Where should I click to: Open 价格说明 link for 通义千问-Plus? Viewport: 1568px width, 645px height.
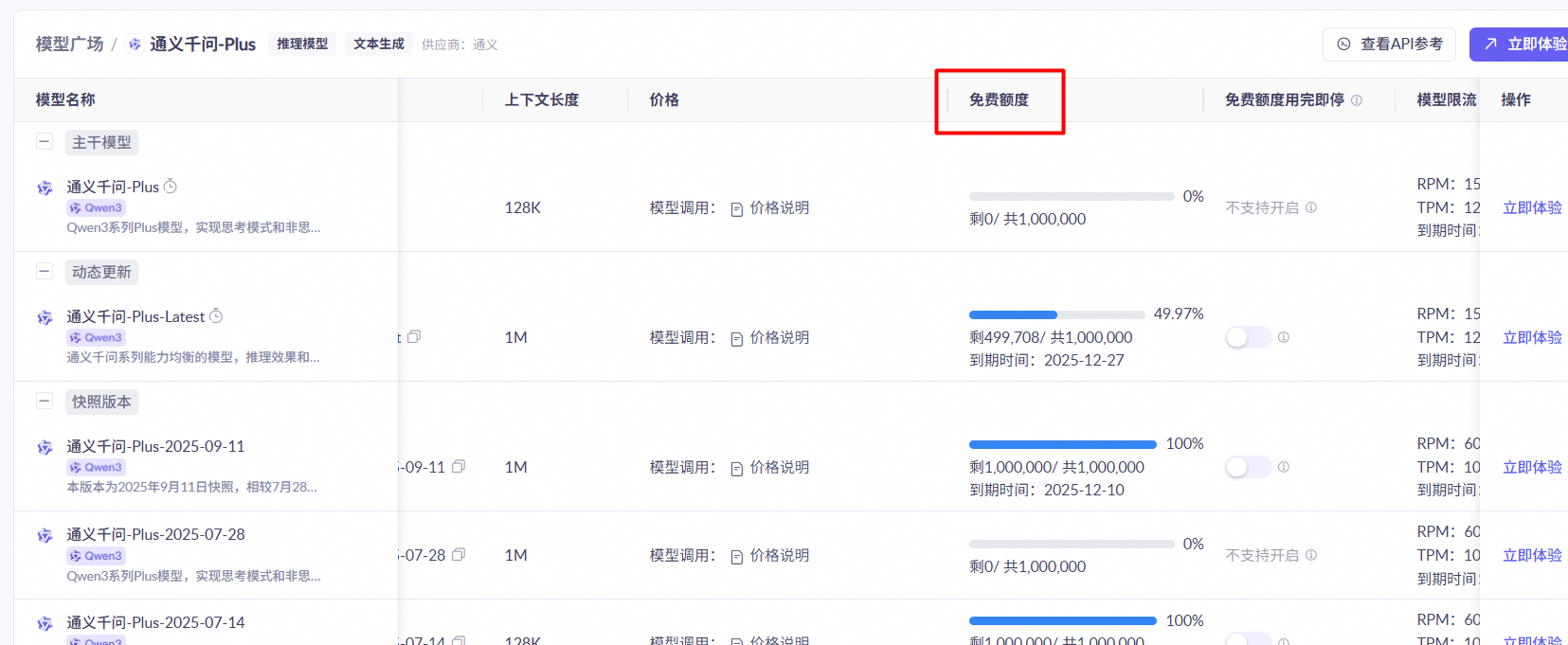779,207
